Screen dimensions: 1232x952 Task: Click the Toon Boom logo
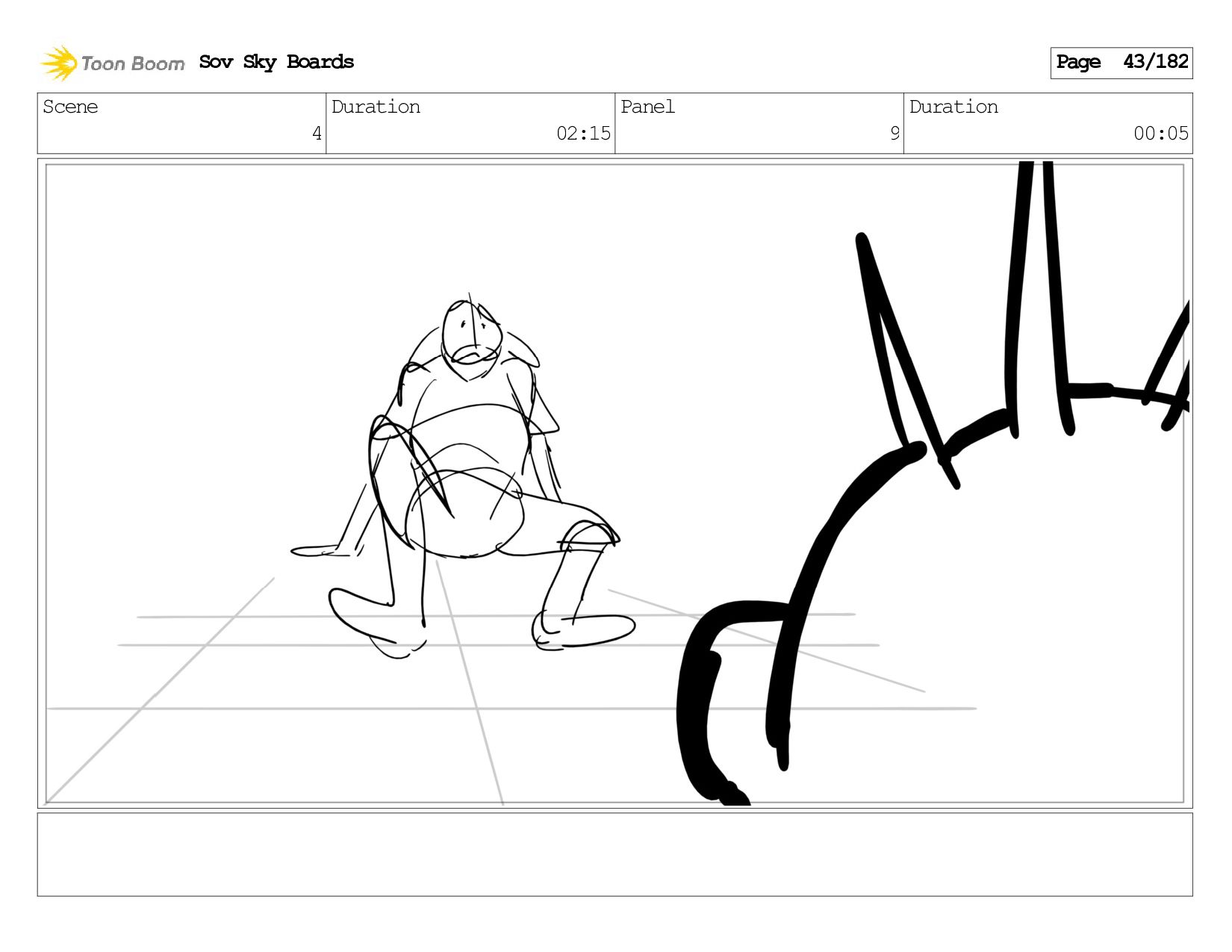click(x=112, y=63)
